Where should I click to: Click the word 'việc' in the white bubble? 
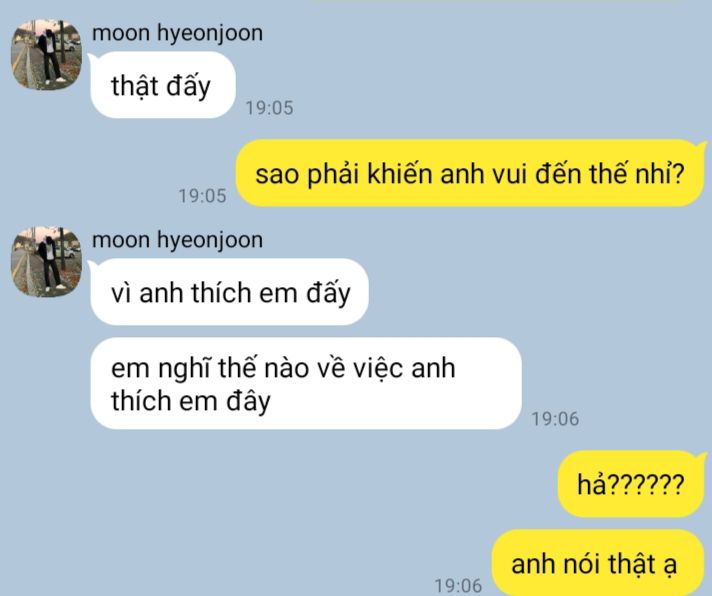click(379, 368)
